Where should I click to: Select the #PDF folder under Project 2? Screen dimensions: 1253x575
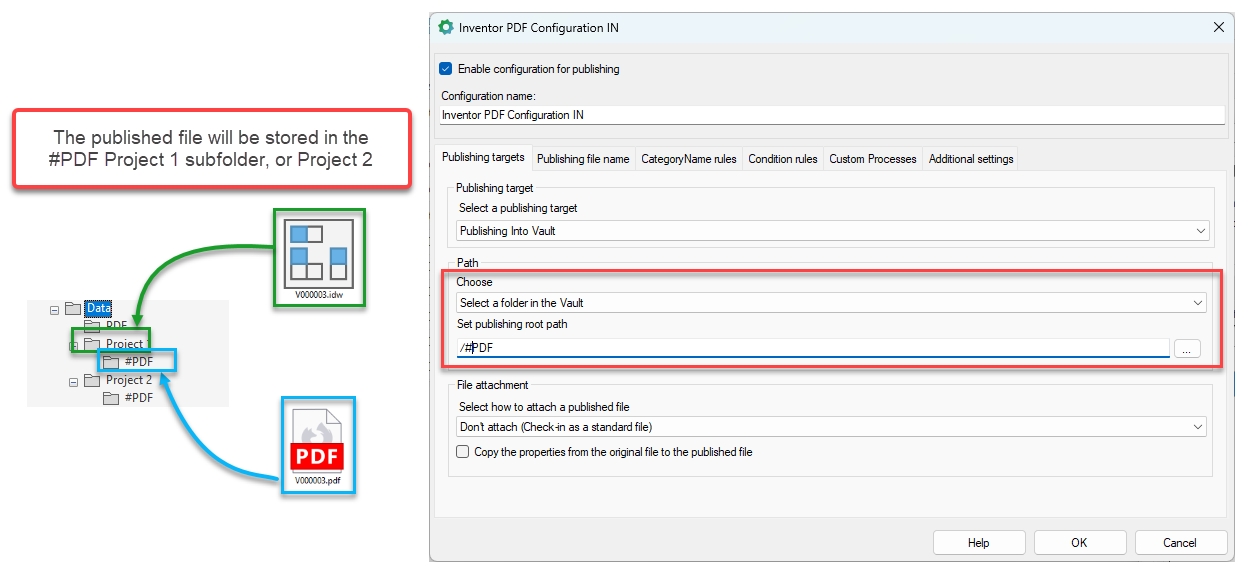[x=138, y=398]
